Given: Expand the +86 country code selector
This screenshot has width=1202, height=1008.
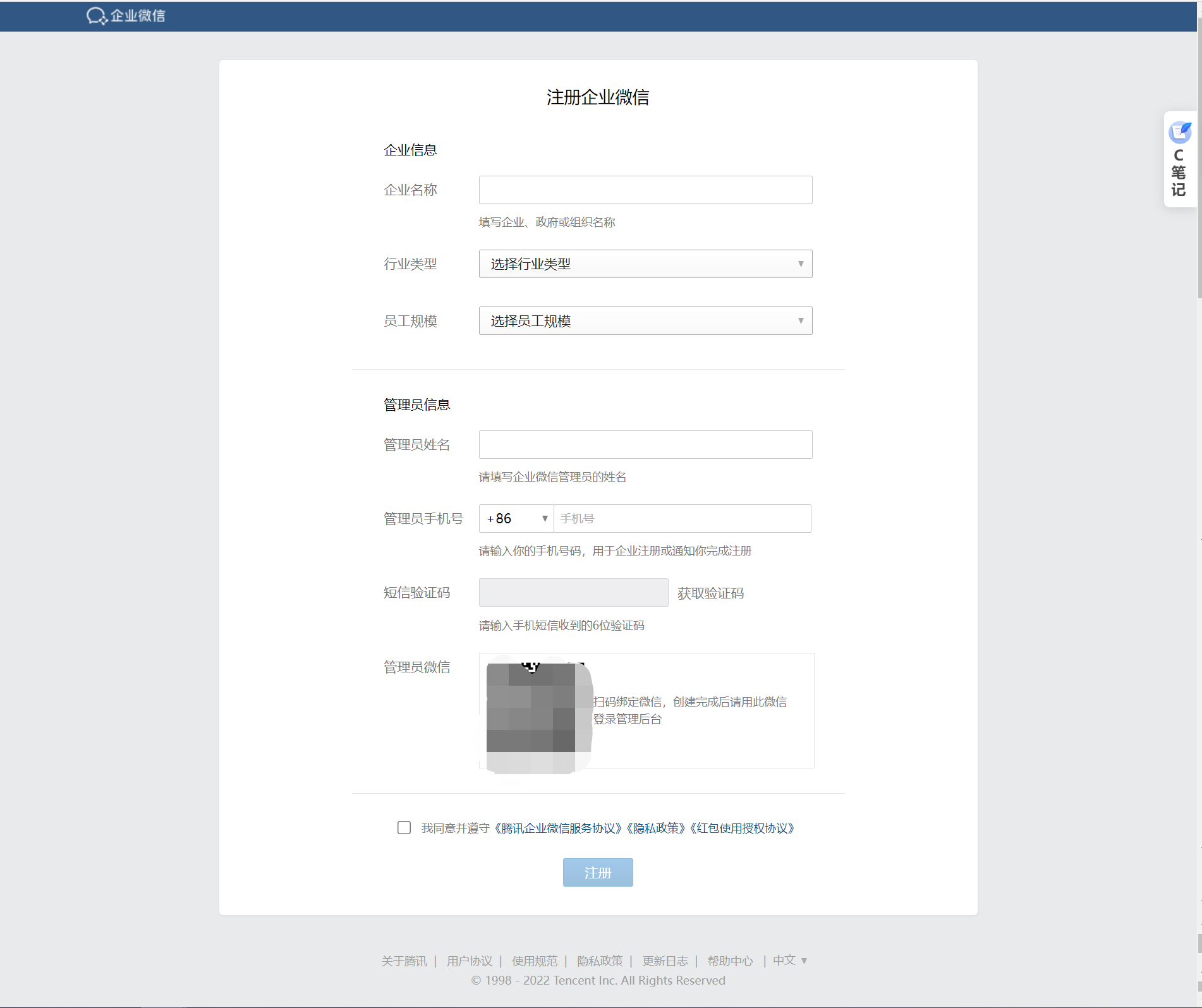Looking at the screenshot, I should (516, 518).
